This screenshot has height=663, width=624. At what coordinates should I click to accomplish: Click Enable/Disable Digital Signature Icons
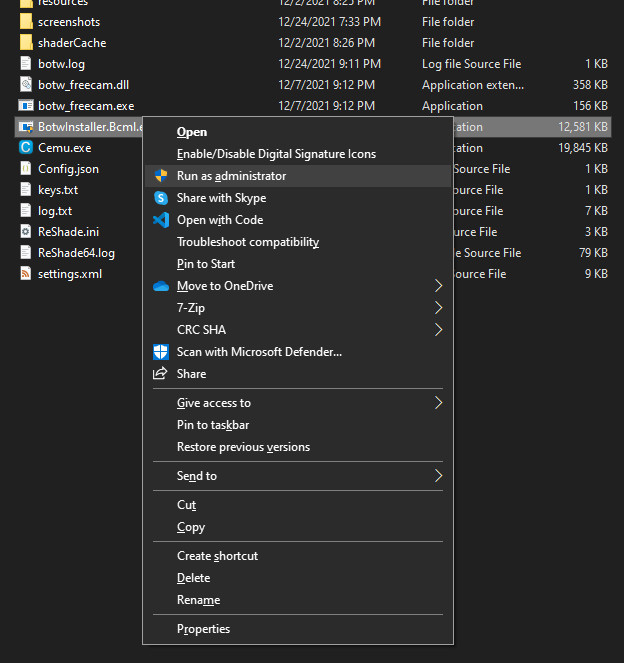click(x=276, y=154)
